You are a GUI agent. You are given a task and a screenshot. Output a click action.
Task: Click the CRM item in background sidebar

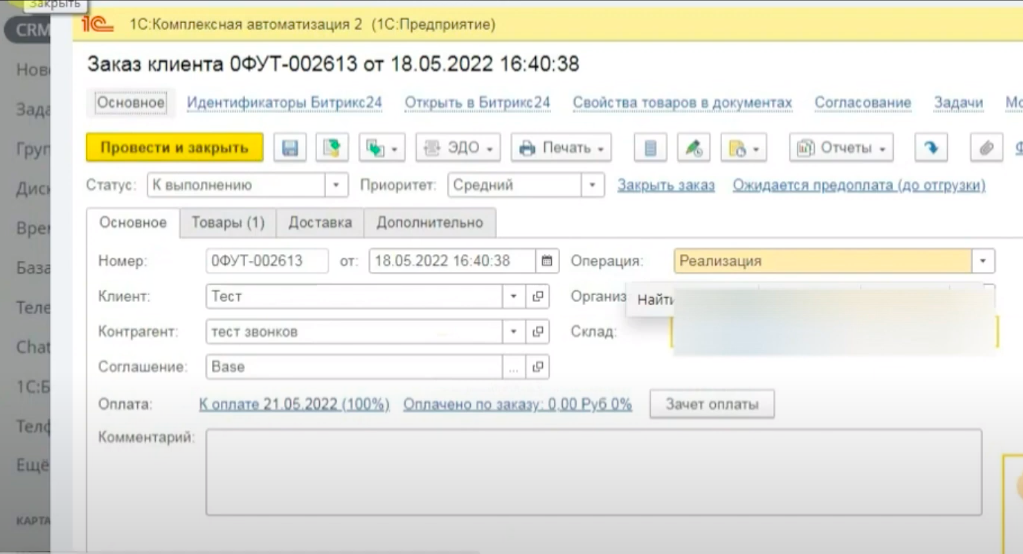pos(29,30)
